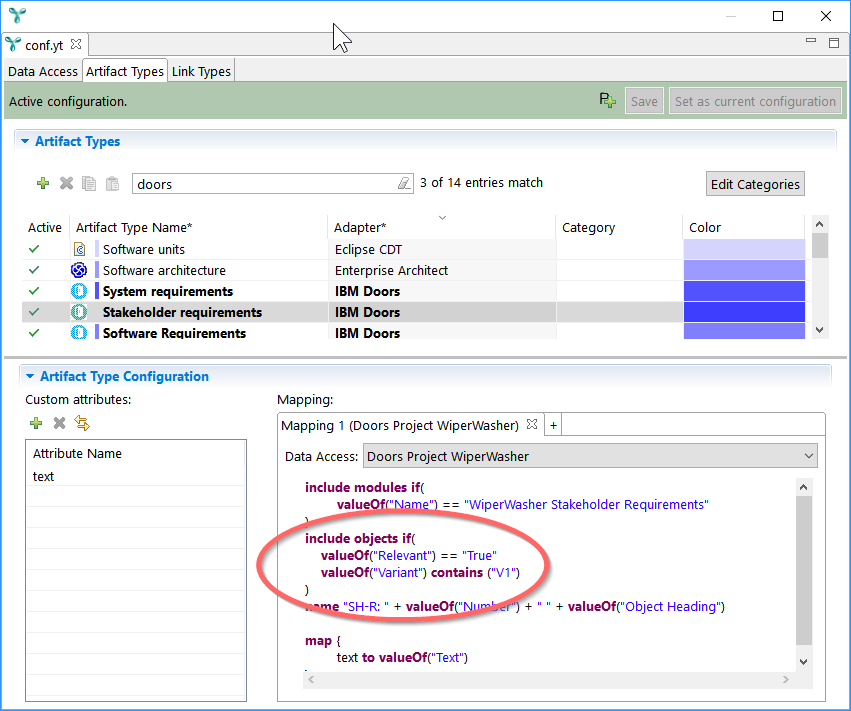Screen dimensions: 851x711
Task: Close the conf.yt editor tab
Action: point(76,45)
